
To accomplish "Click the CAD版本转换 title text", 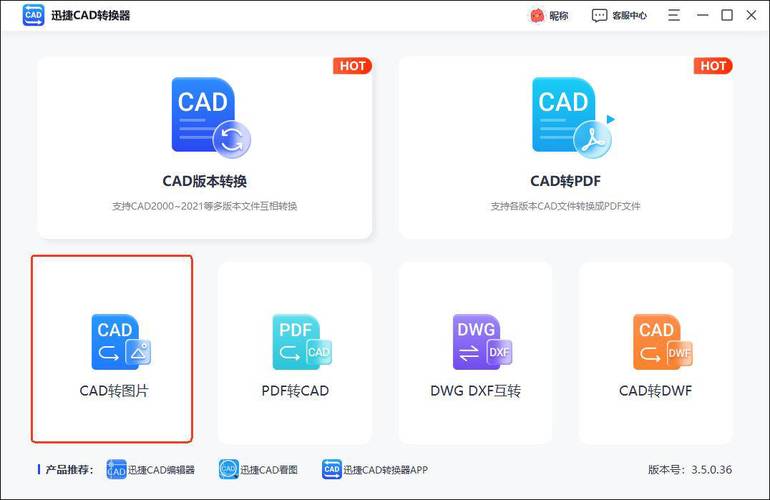I will (205, 181).
